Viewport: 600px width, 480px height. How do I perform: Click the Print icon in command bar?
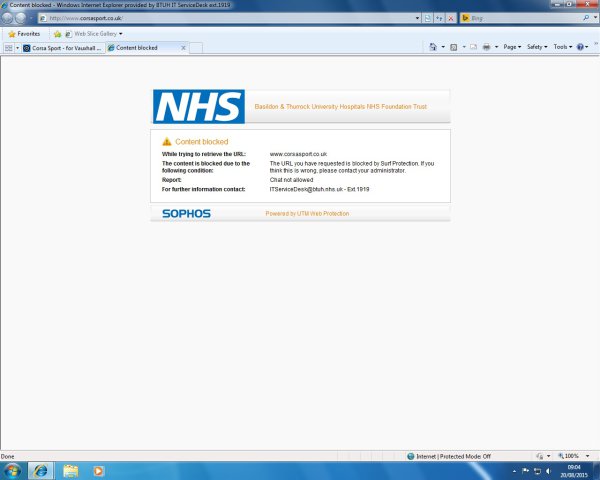pos(486,47)
